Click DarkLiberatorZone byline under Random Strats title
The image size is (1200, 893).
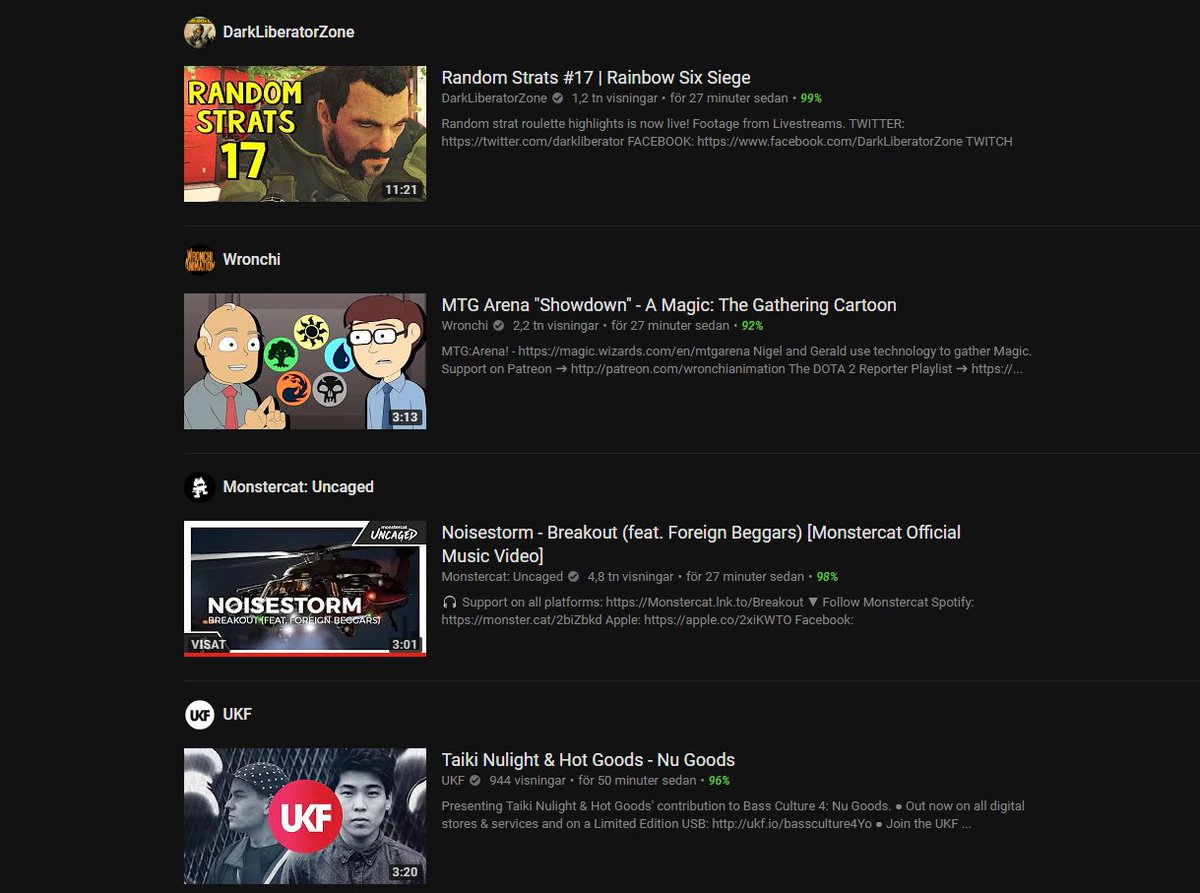494,98
